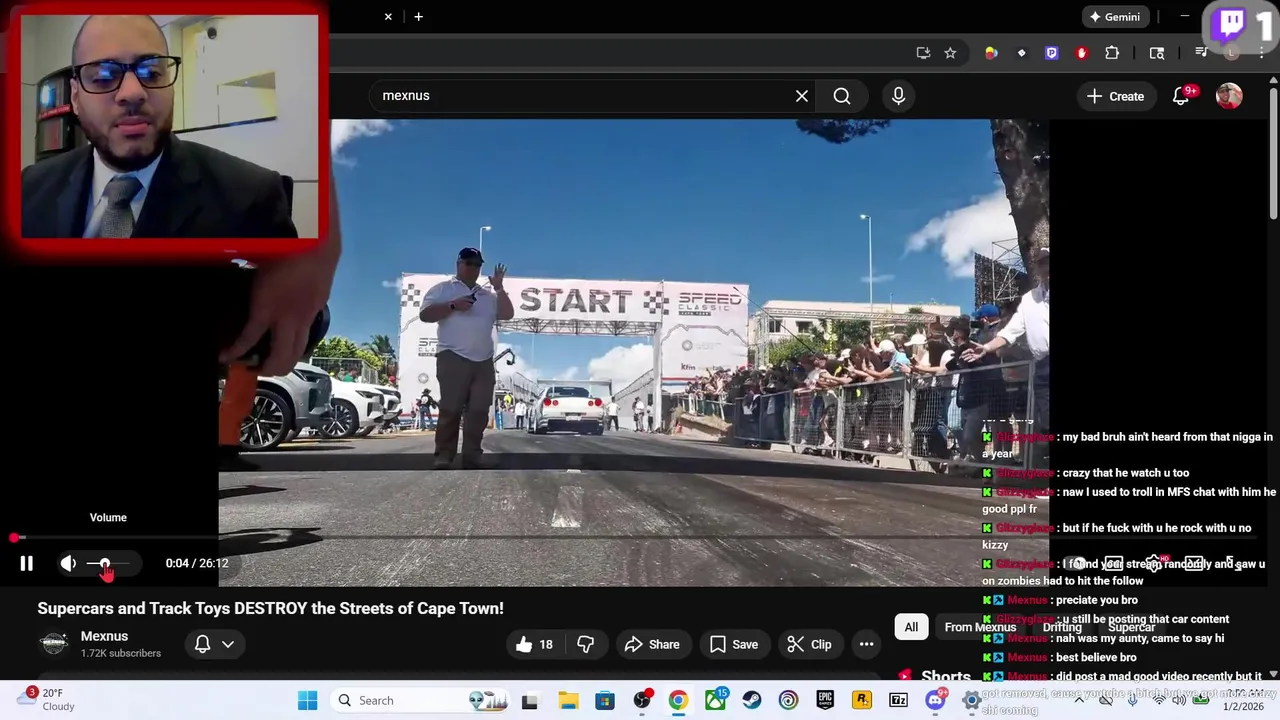
Task: Click the install app icon in the address bar
Action: tap(923, 53)
